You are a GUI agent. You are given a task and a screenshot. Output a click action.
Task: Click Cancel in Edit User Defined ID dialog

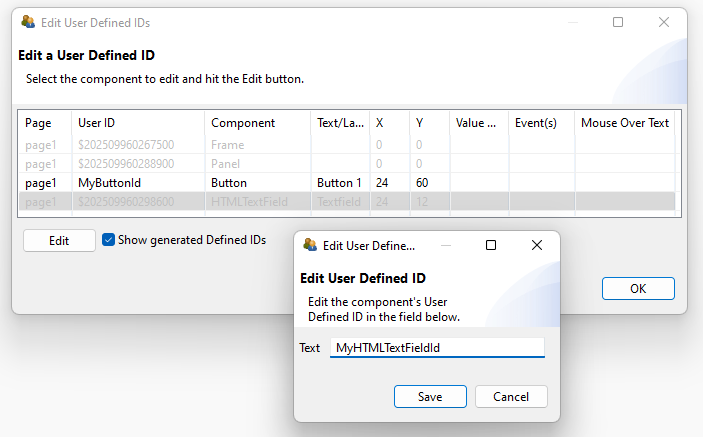pyautogui.click(x=511, y=396)
